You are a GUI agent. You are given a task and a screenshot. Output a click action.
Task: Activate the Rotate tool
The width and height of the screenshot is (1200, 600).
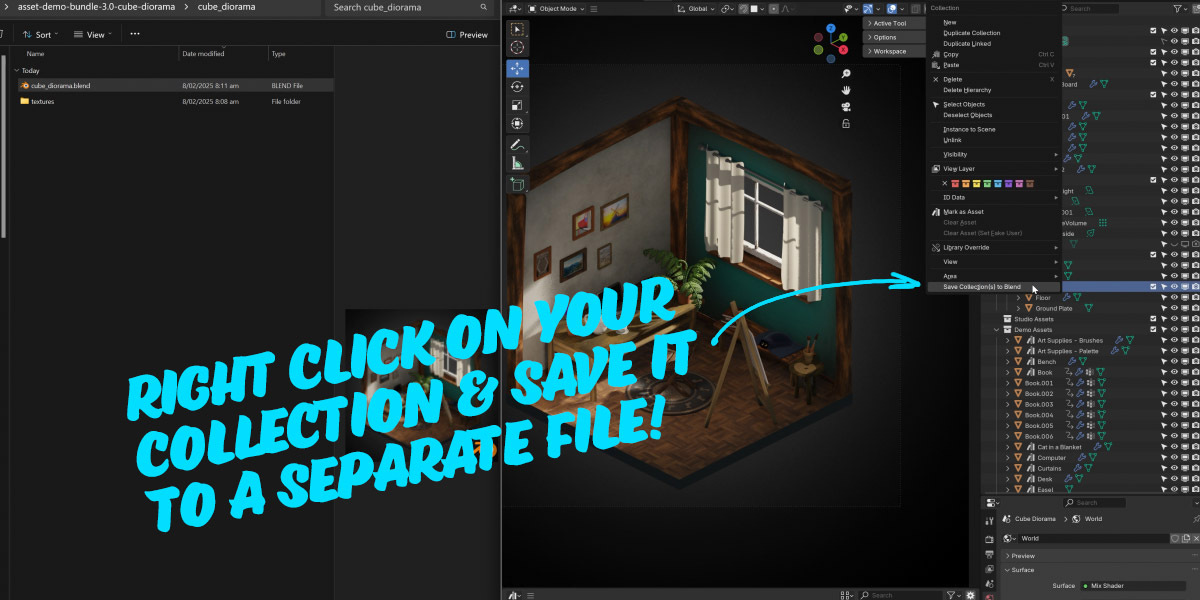click(517, 87)
